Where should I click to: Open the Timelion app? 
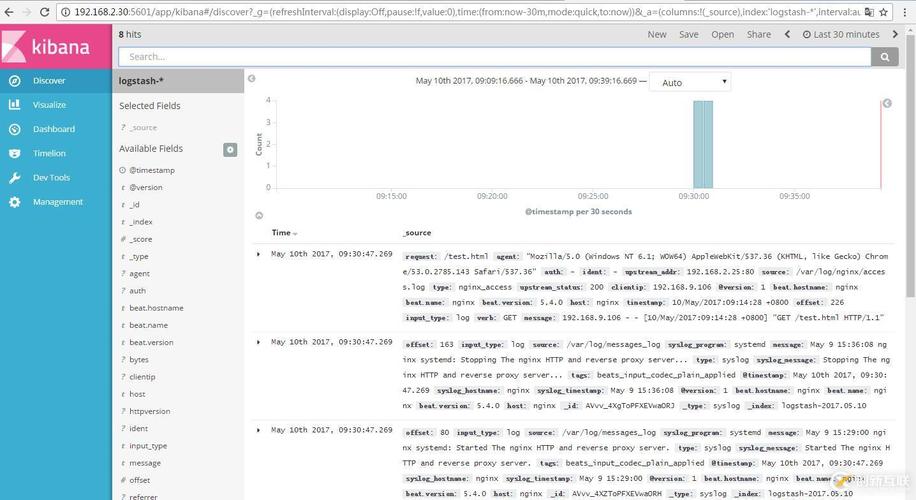pyautogui.click(x=49, y=153)
